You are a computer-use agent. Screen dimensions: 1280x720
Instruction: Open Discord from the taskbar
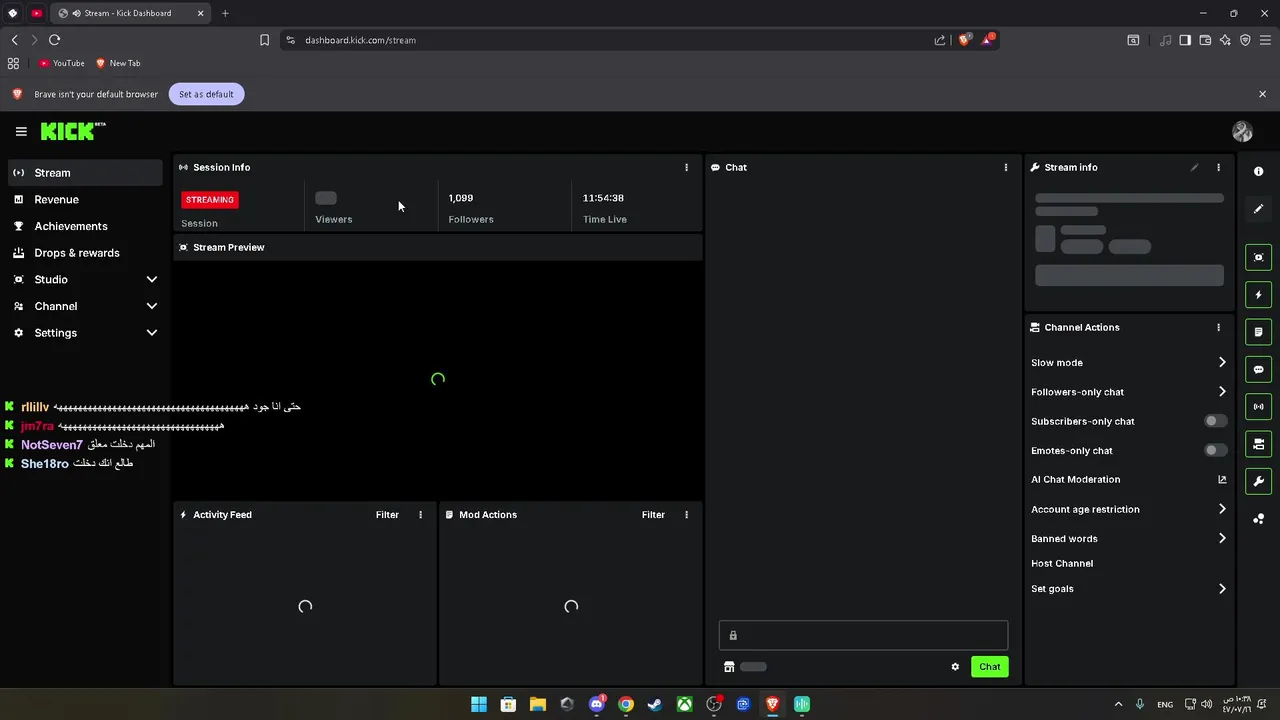point(597,704)
